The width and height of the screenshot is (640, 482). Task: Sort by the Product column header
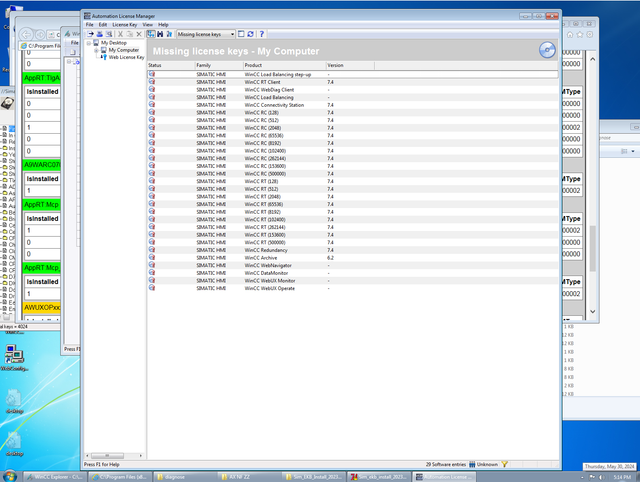point(284,65)
